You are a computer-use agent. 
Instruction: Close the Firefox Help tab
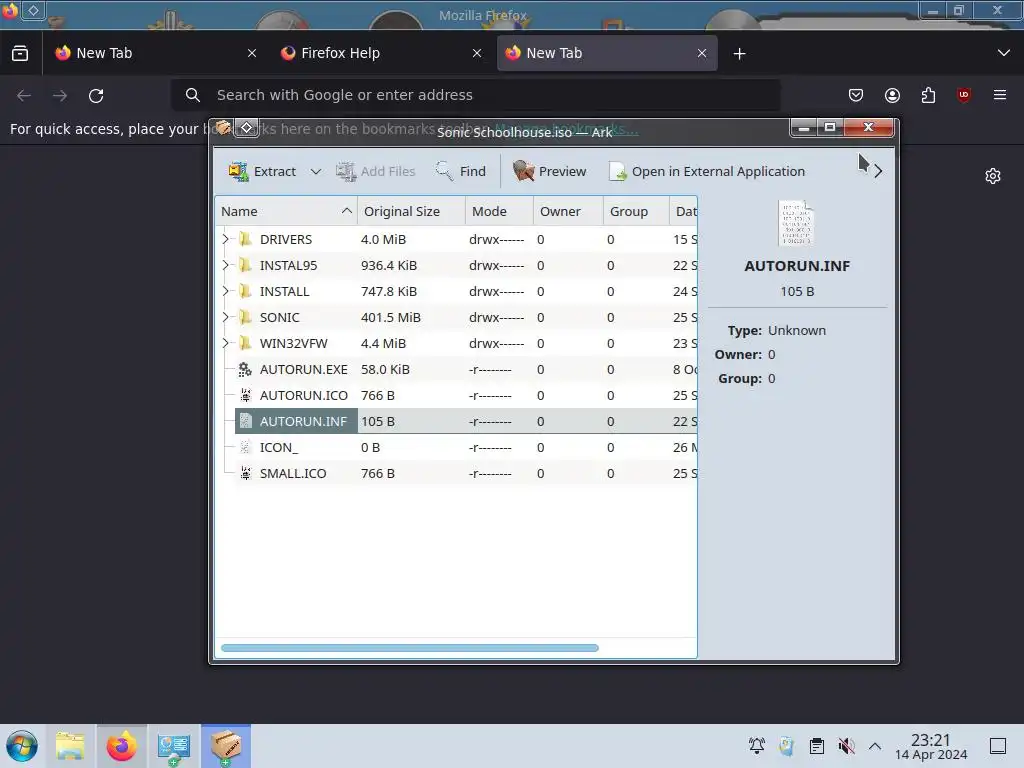tap(477, 54)
